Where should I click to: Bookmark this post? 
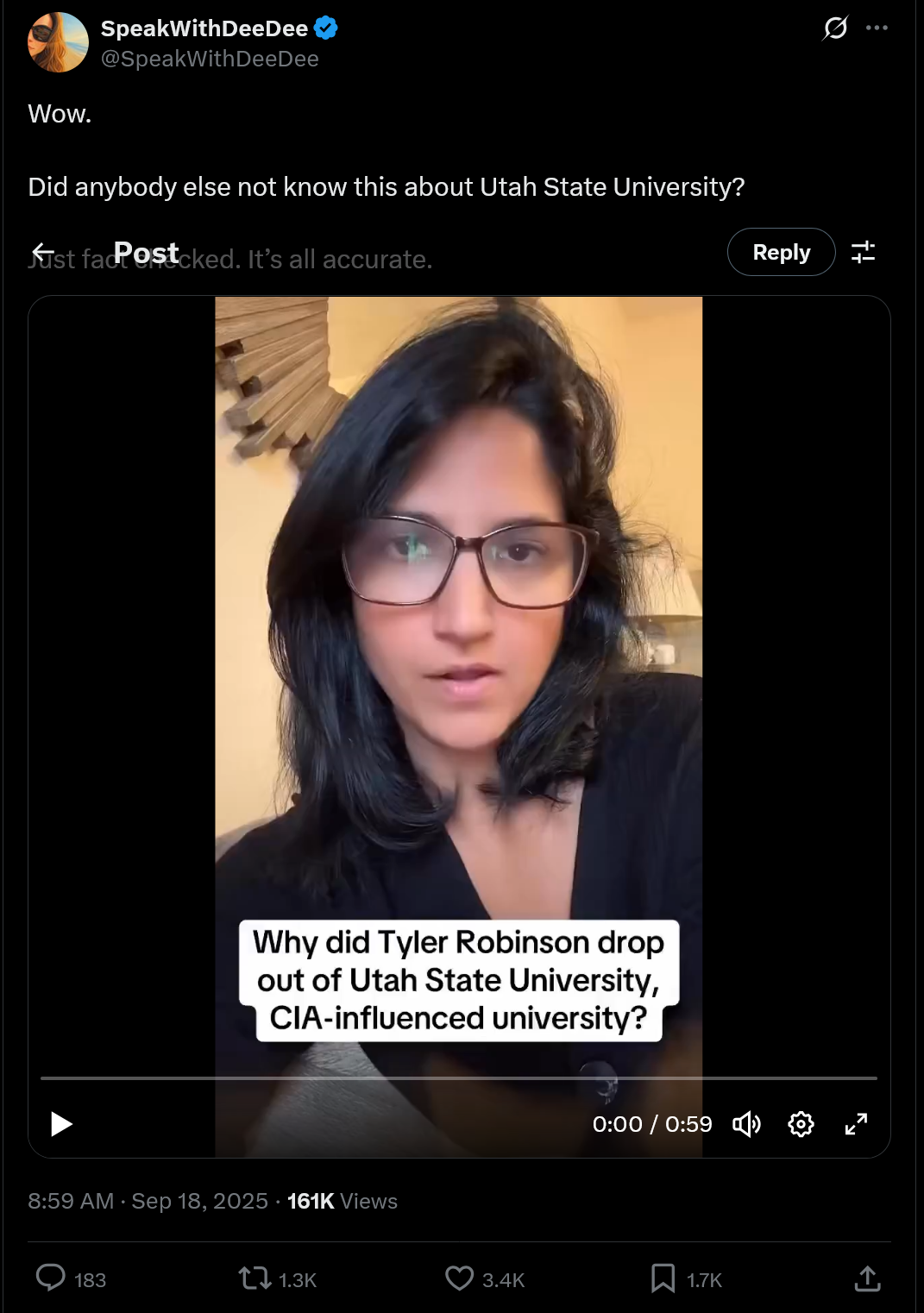663,1278
